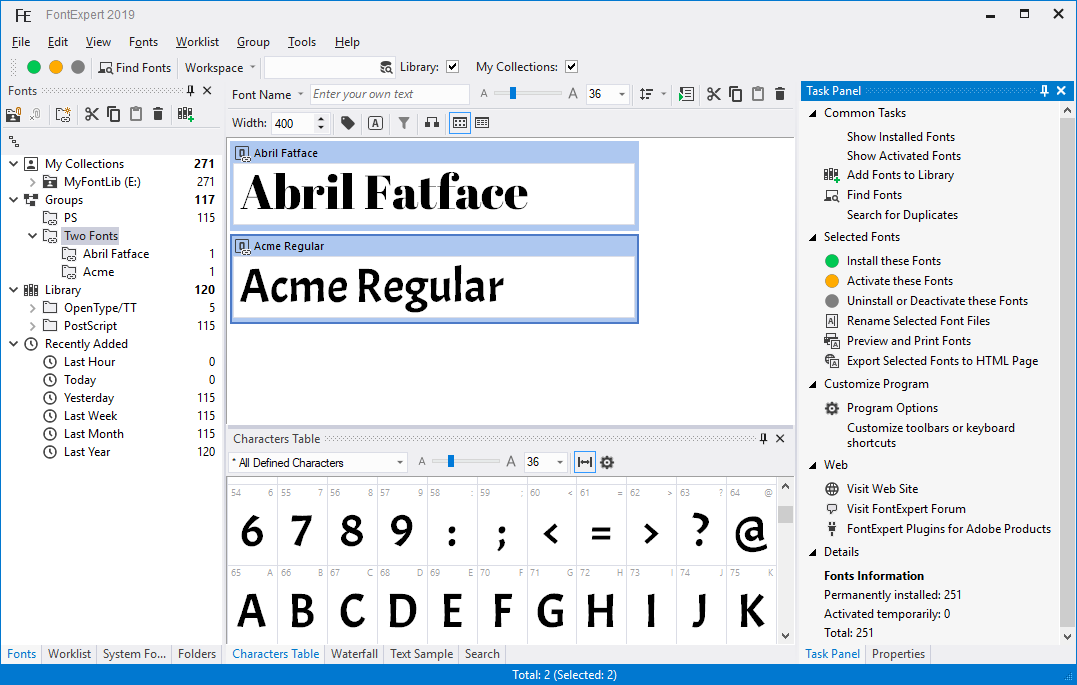
Task: Click Visit FontExpert Forum link
Action: pos(906,509)
